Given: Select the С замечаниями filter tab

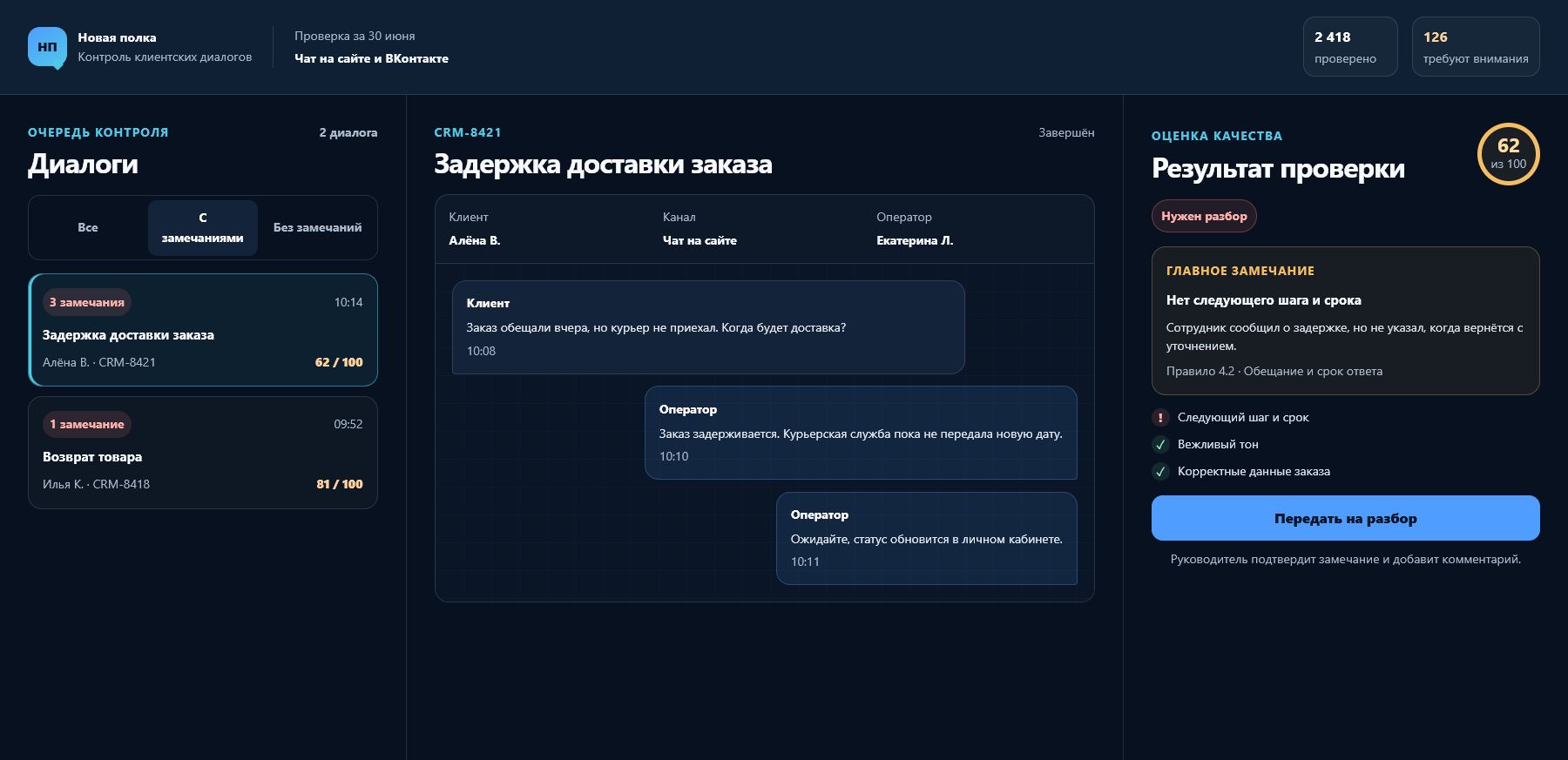Looking at the screenshot, I should tap(203, 227).
